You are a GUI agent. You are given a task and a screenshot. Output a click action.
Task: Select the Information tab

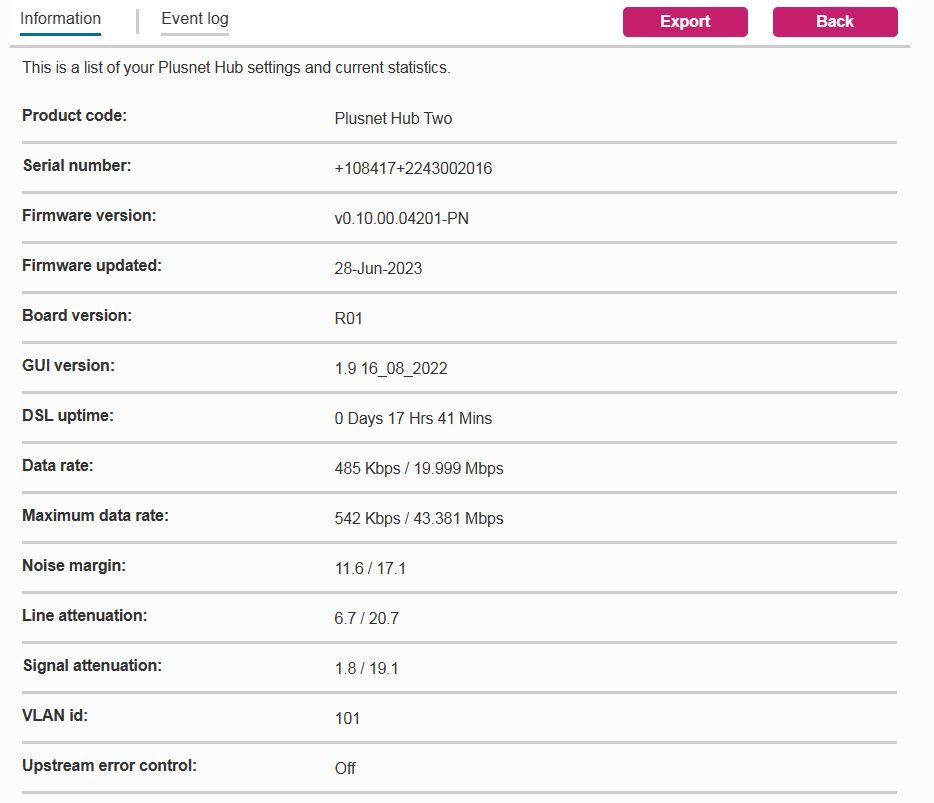60,19
